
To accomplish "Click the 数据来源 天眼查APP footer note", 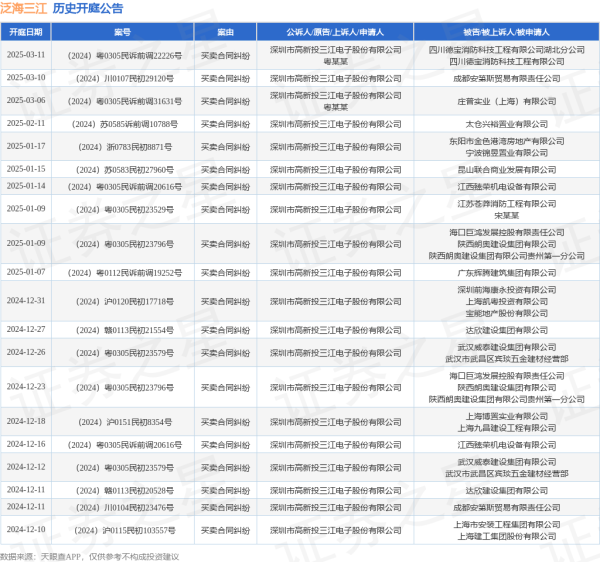I will [90, 557].
